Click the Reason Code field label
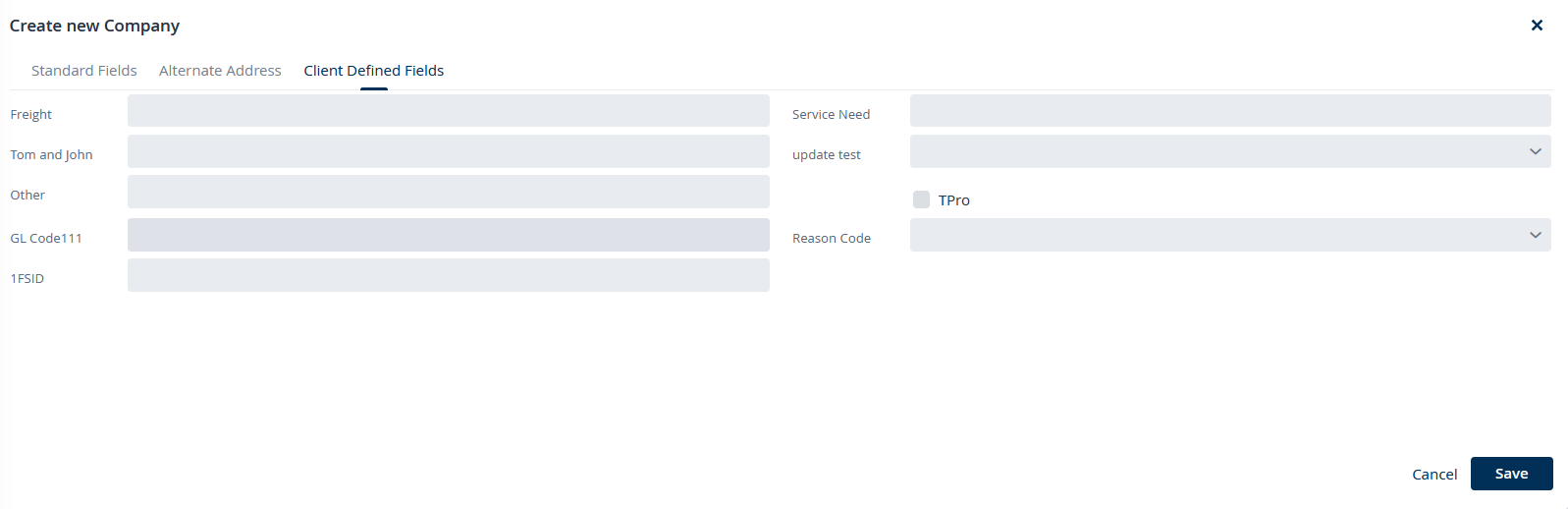The image size is (1568, 509). tap(831, 239)
